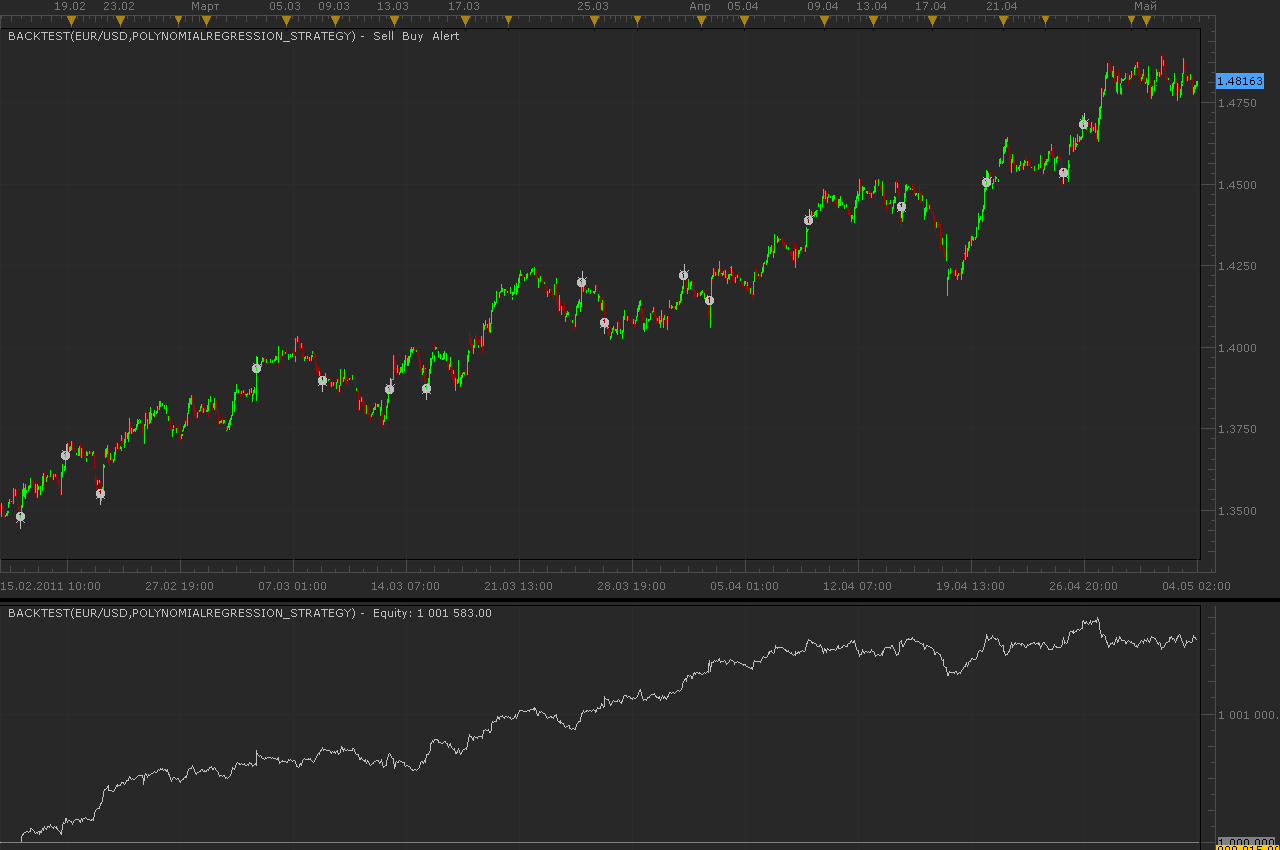Select the Alert label in chart legend
1280x850 pixels.
(x=446, y=36)
